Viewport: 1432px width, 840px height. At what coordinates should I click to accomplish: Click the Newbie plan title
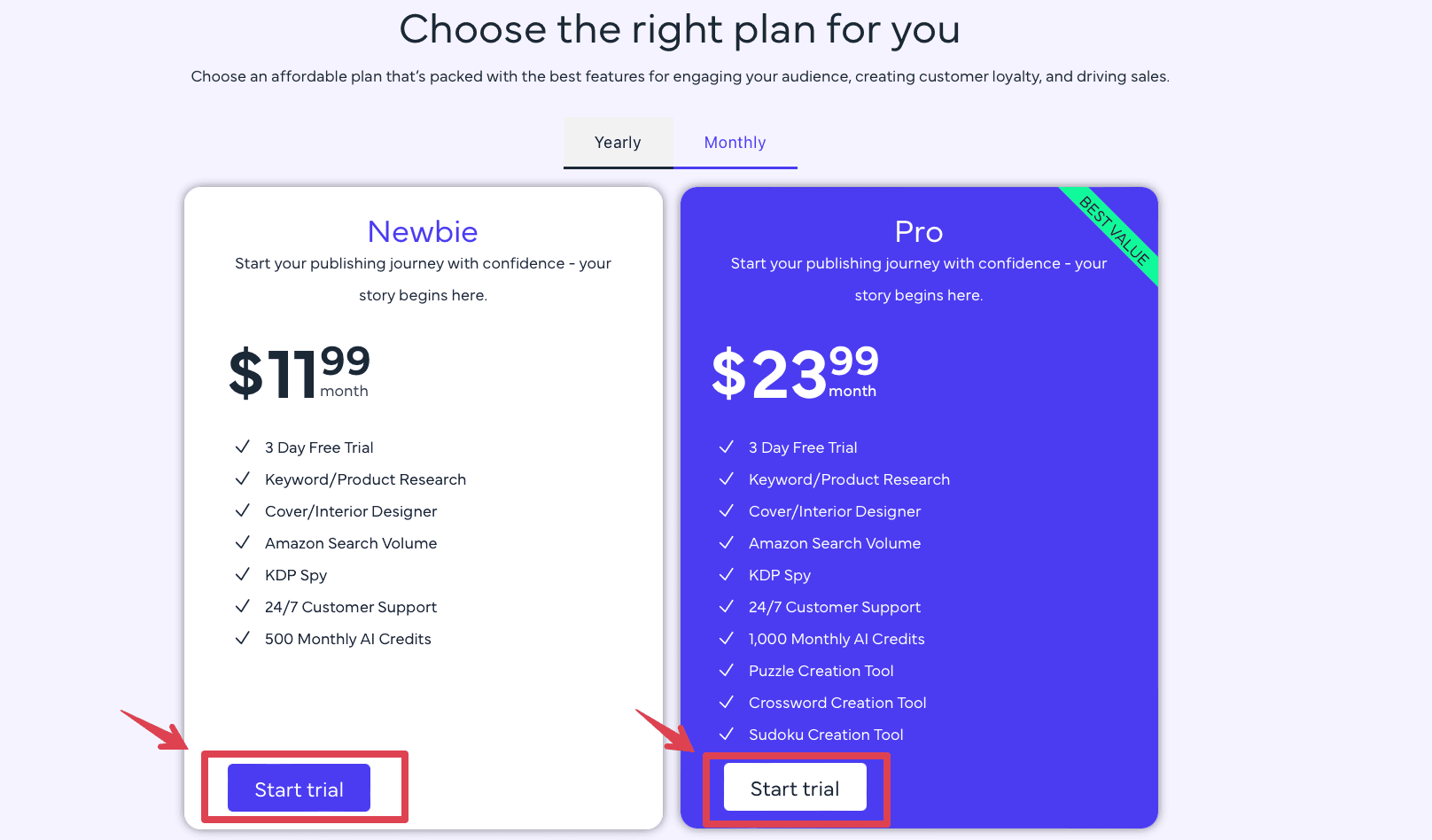click(x=423, y=232)
